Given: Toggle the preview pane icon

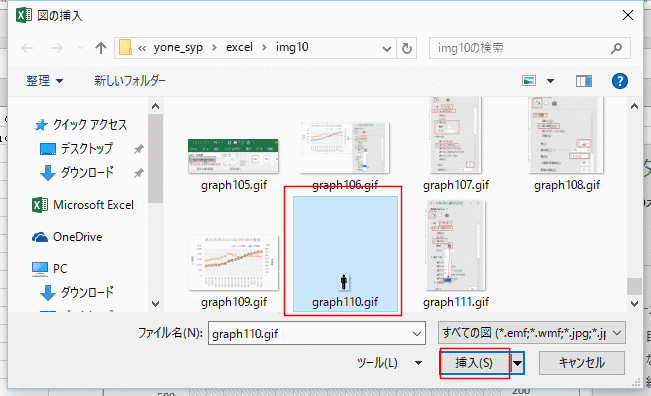Looking at the screenshot, I should [584, 81].
